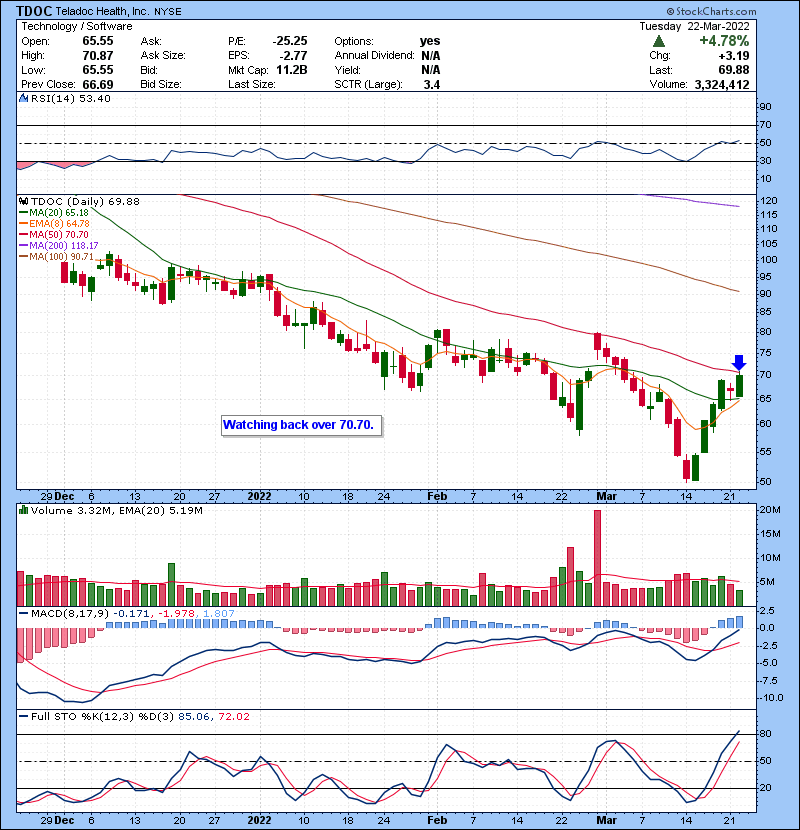Click the SCTR (Large) 3.4 value
This screenshot has width=800, height=830.
click(432, 85)
